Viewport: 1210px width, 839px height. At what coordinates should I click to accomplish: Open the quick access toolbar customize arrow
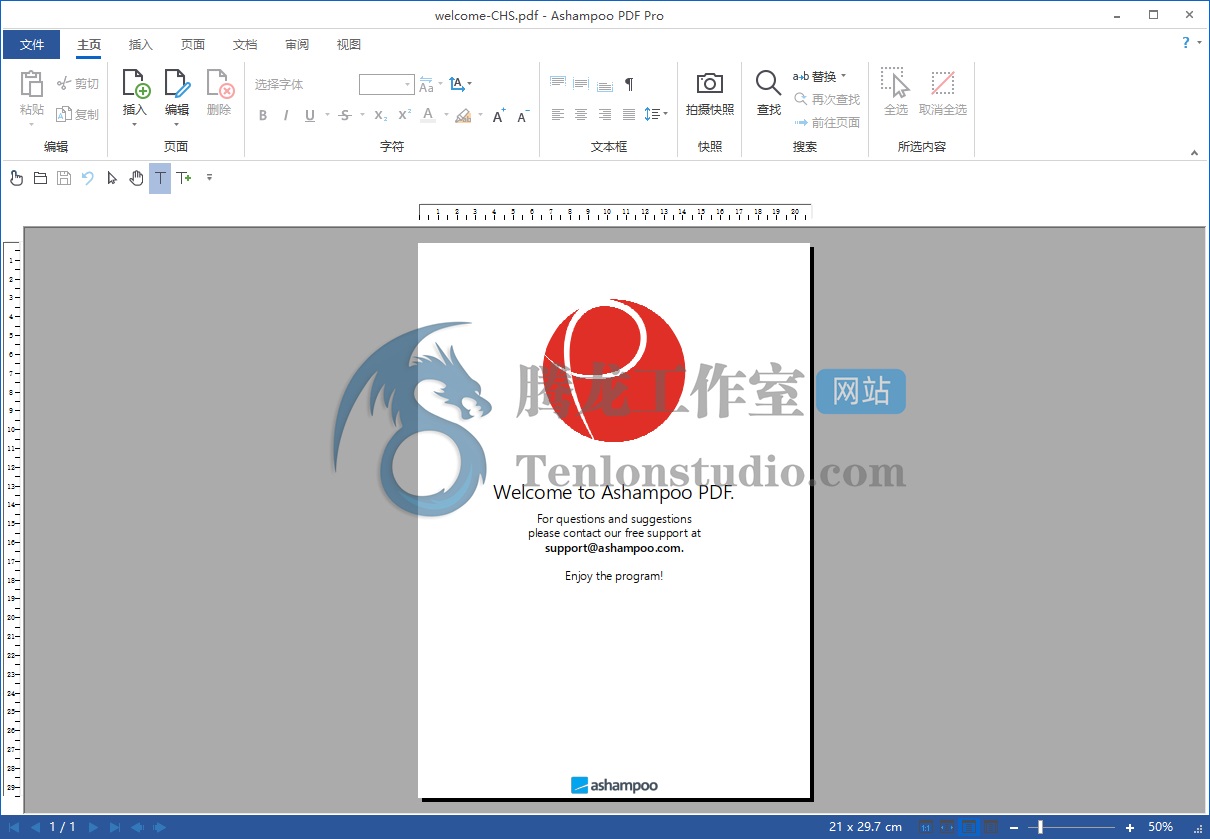tap(209, 178)
